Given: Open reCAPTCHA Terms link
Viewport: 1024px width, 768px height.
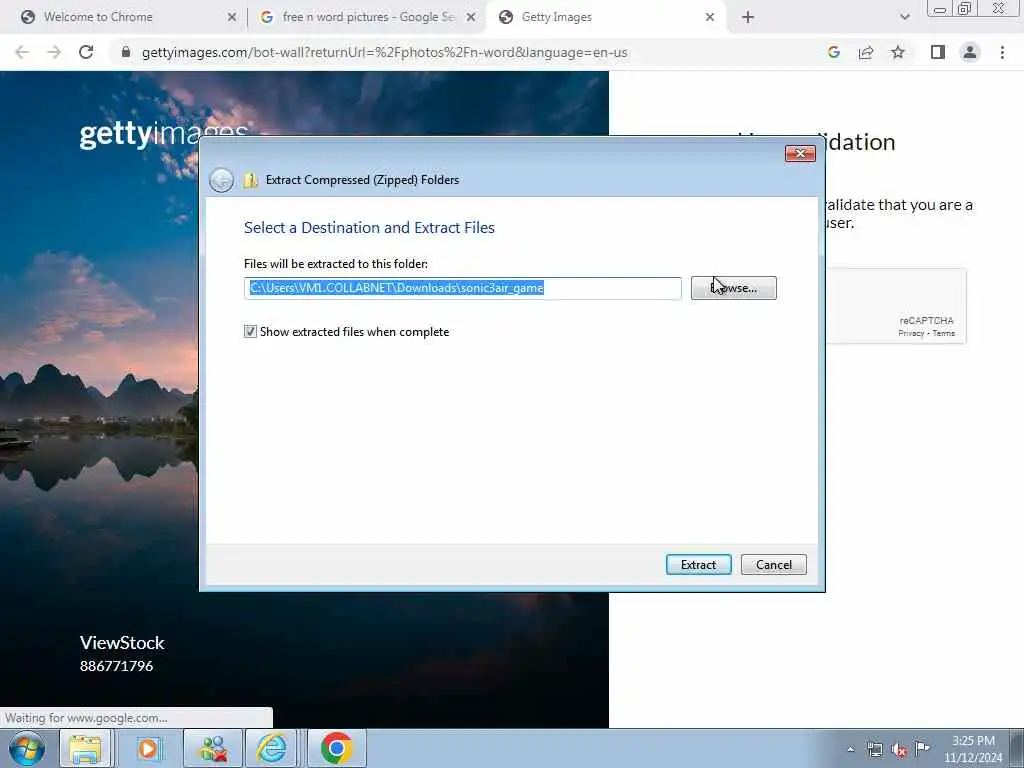Looking at the screenshot, I should click(944, 333).
